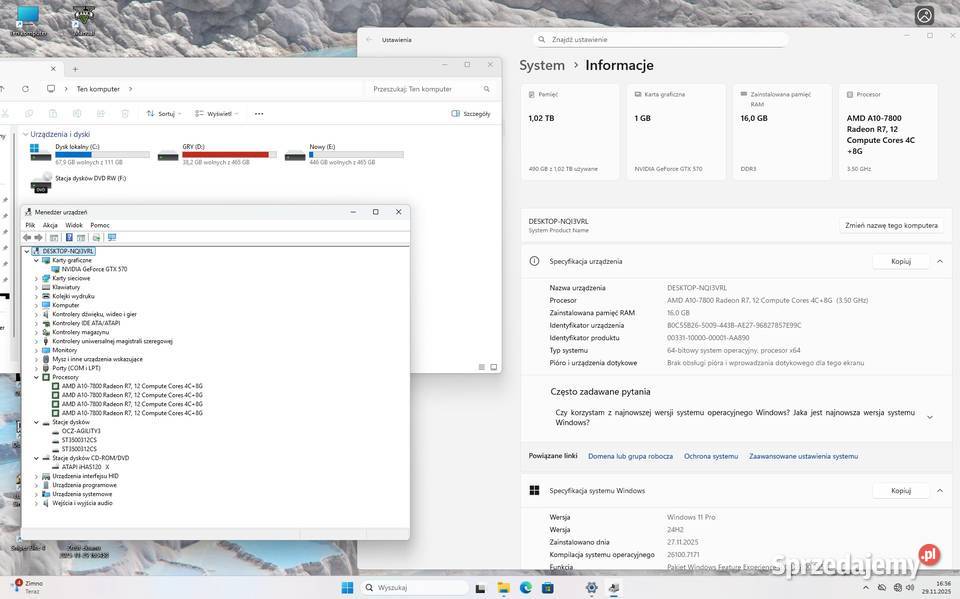Launch Microsoft Edge from the taskbar
Image resolution: width=960 pixels, height=599 pixels.
coord(525,588)
